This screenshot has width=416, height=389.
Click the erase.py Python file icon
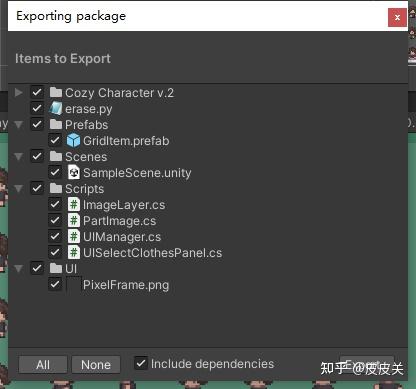coord(56,109)
